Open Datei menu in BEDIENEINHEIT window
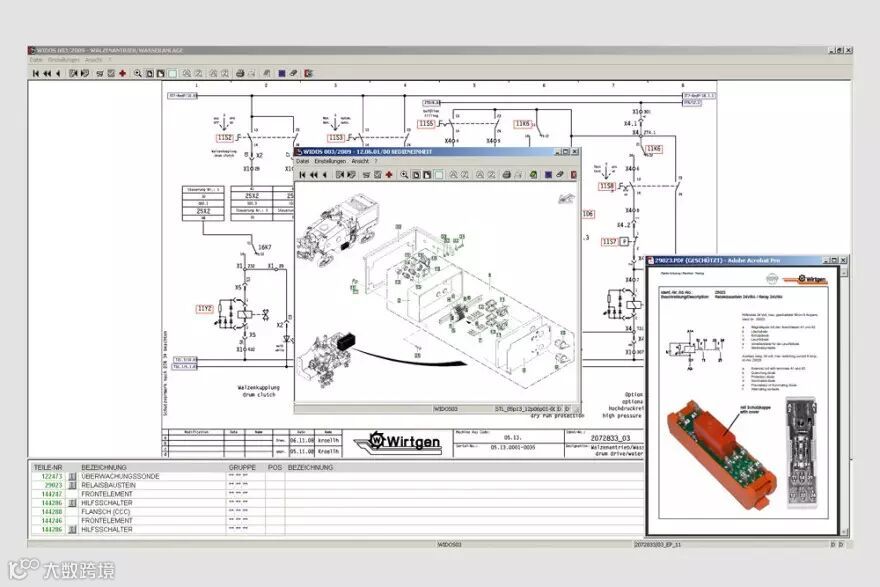Screen dimensions: 880x587 pyautogui.click(x=302, y=161)
